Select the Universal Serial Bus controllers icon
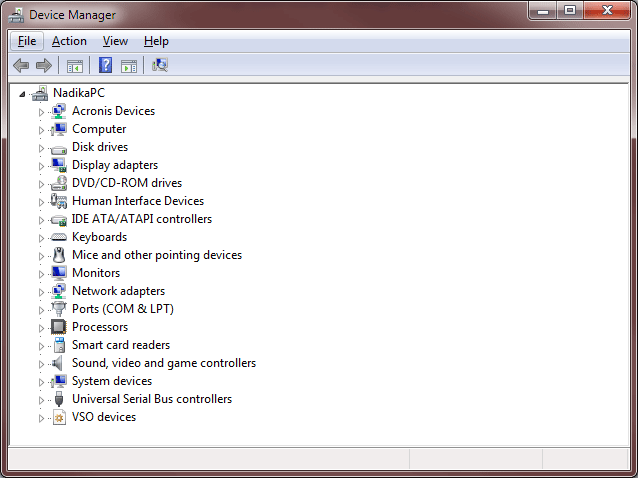638x478 pixels. click(58, 399)
